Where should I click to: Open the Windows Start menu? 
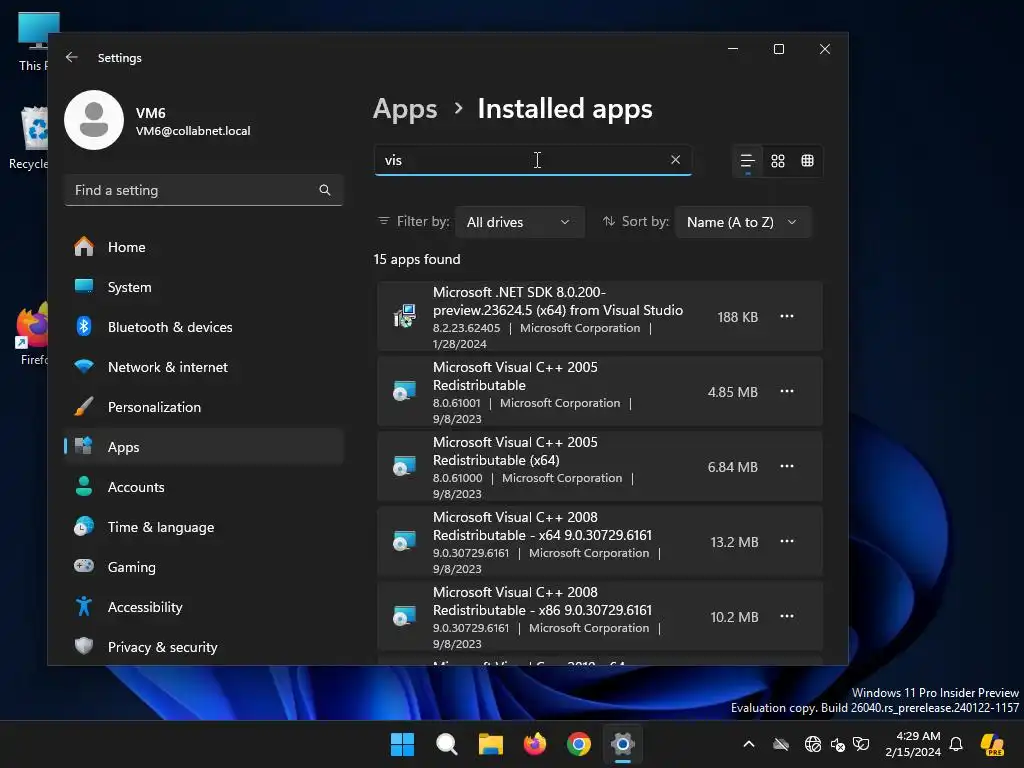[x=402, y=744]
